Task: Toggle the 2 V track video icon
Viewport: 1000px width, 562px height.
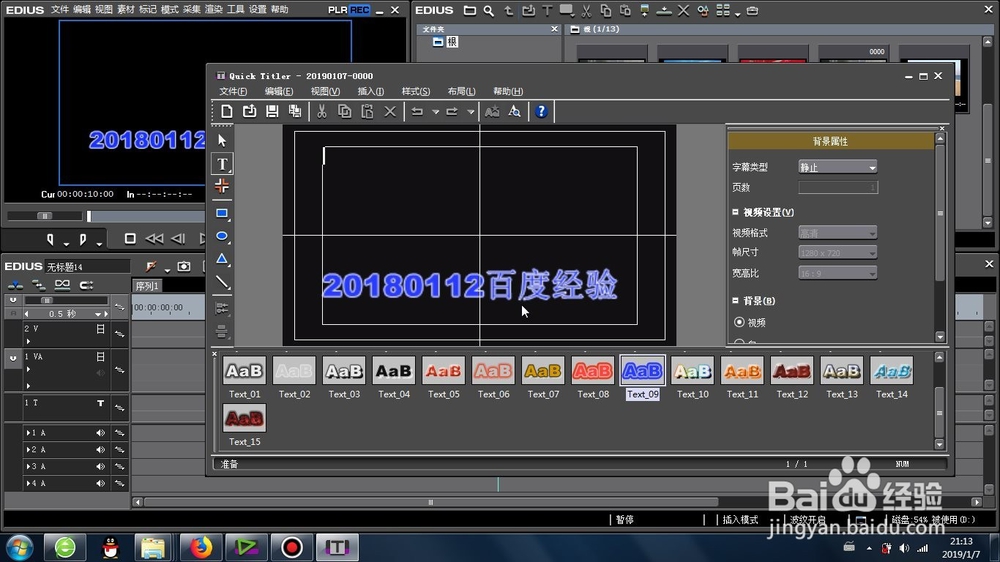Action: click(100, 329)
